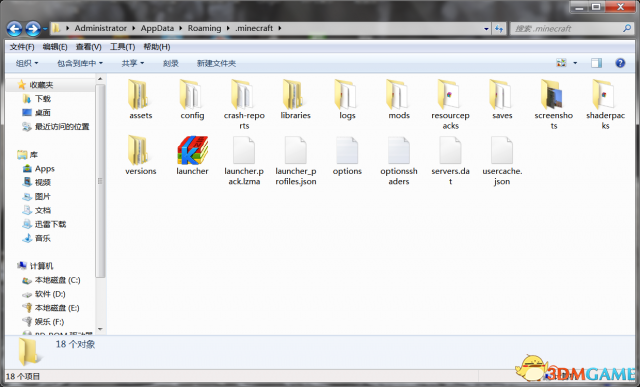Click the Forward navigation arrow
640x387 pixels.
coord(33,29)
